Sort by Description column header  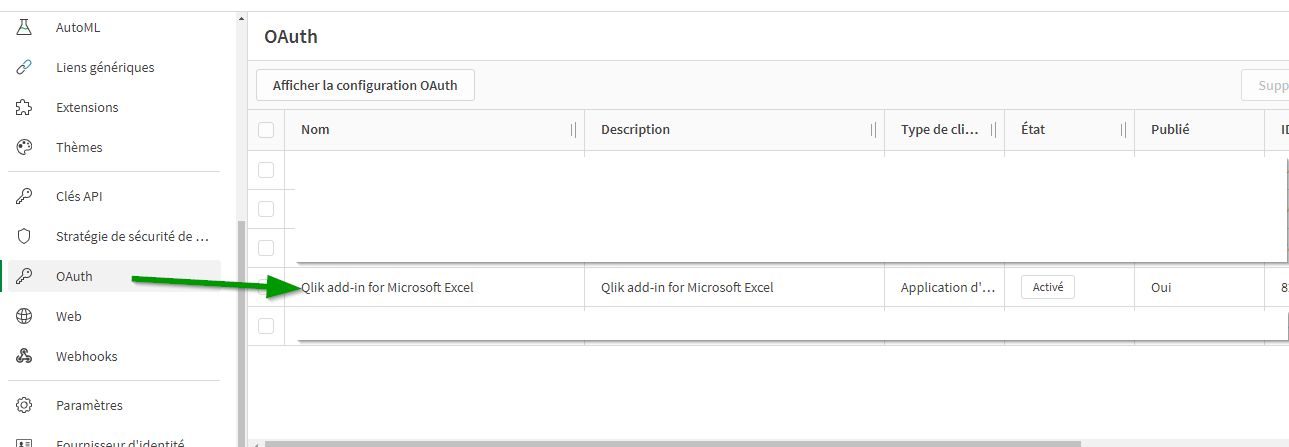click(x=635, y=130)
